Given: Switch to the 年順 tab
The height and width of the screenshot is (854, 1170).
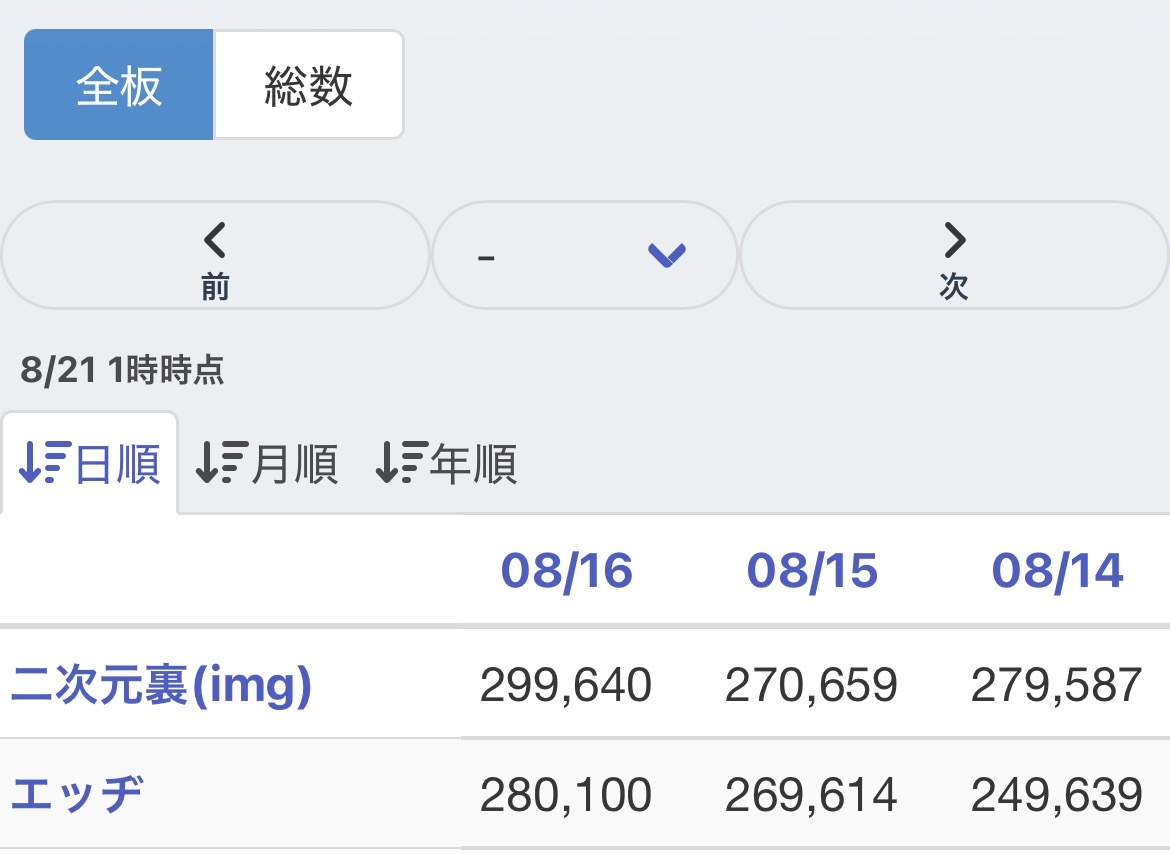Looking at the screenshot, I should click(445, 463).
